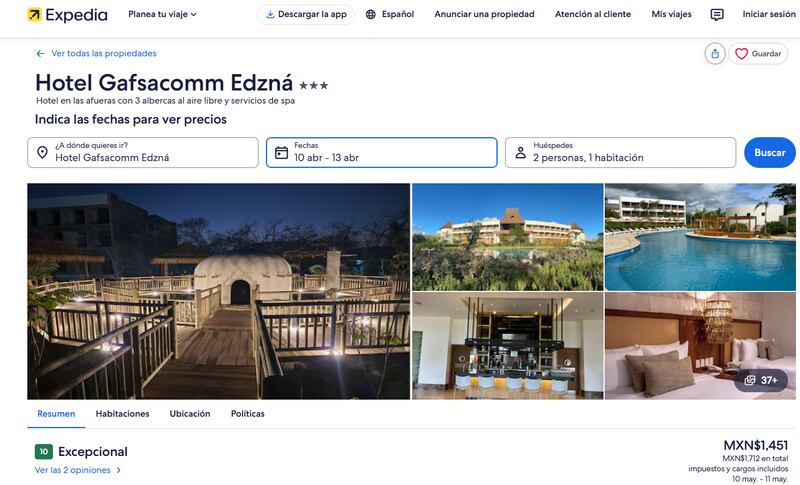Open the swimming pool photo thumbnail
The width and height of the screenshot is (800, 485).
coord(700,237)
